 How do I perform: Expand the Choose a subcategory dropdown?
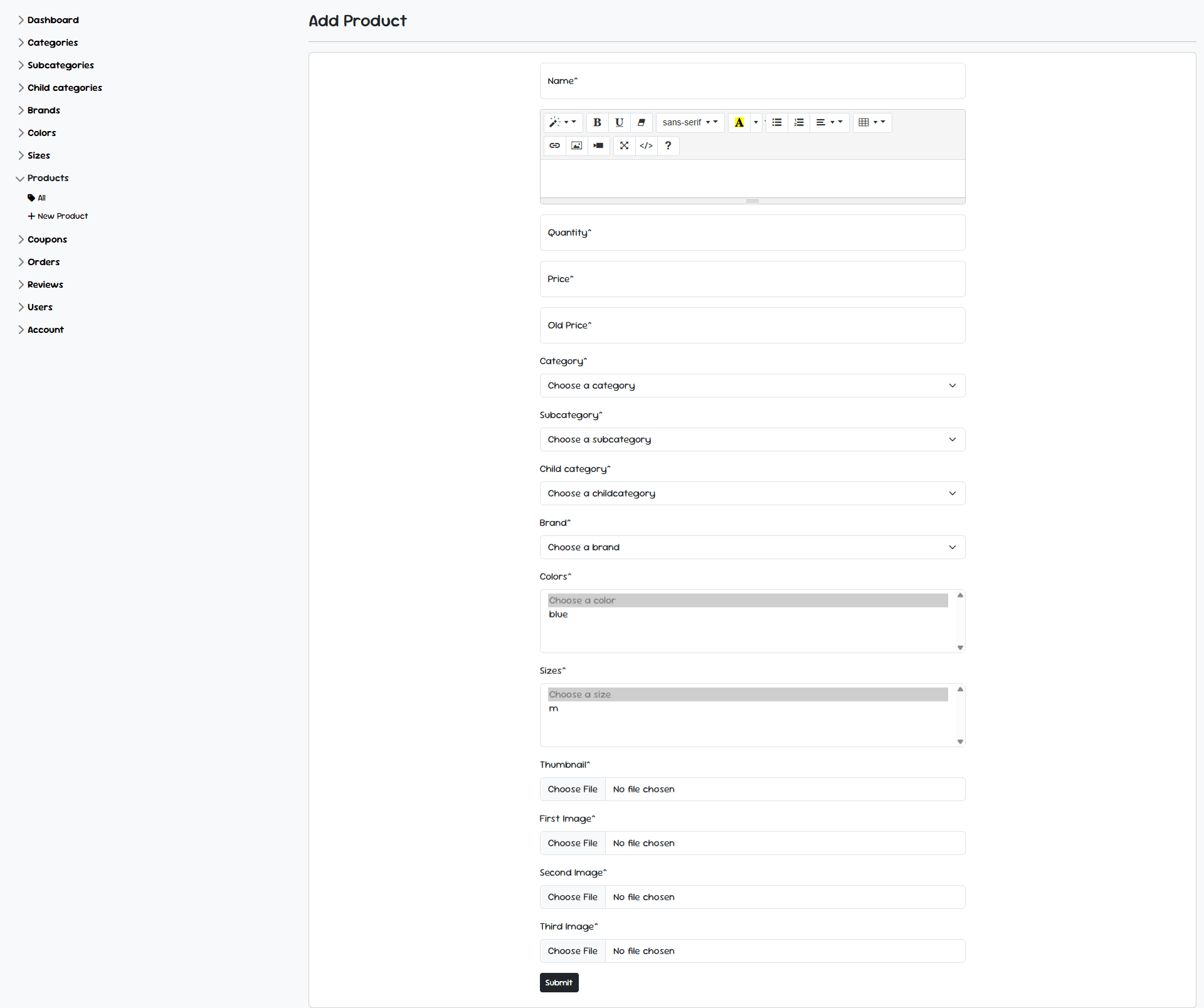coord(752,439)
